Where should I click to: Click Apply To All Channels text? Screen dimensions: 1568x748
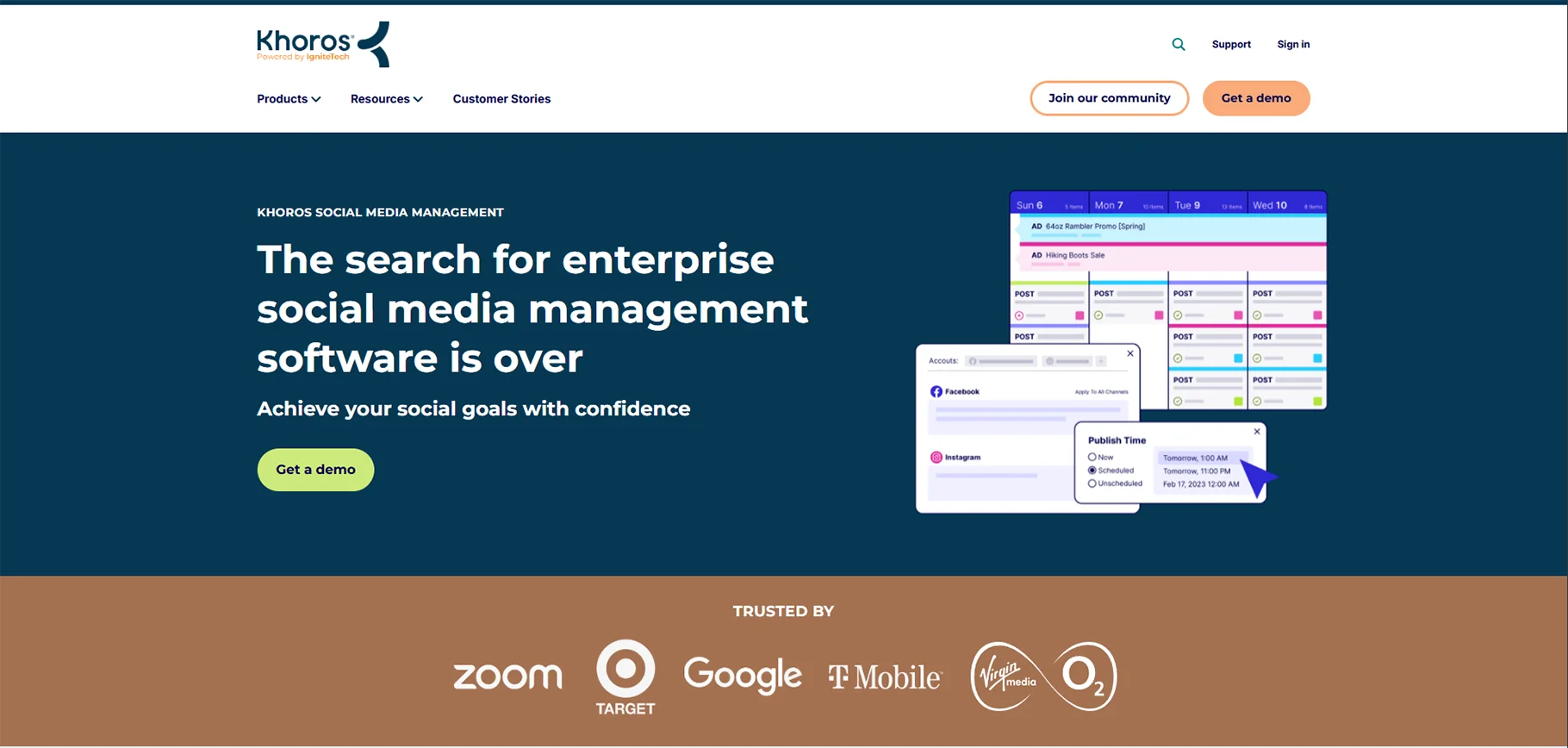[1101, 392]
